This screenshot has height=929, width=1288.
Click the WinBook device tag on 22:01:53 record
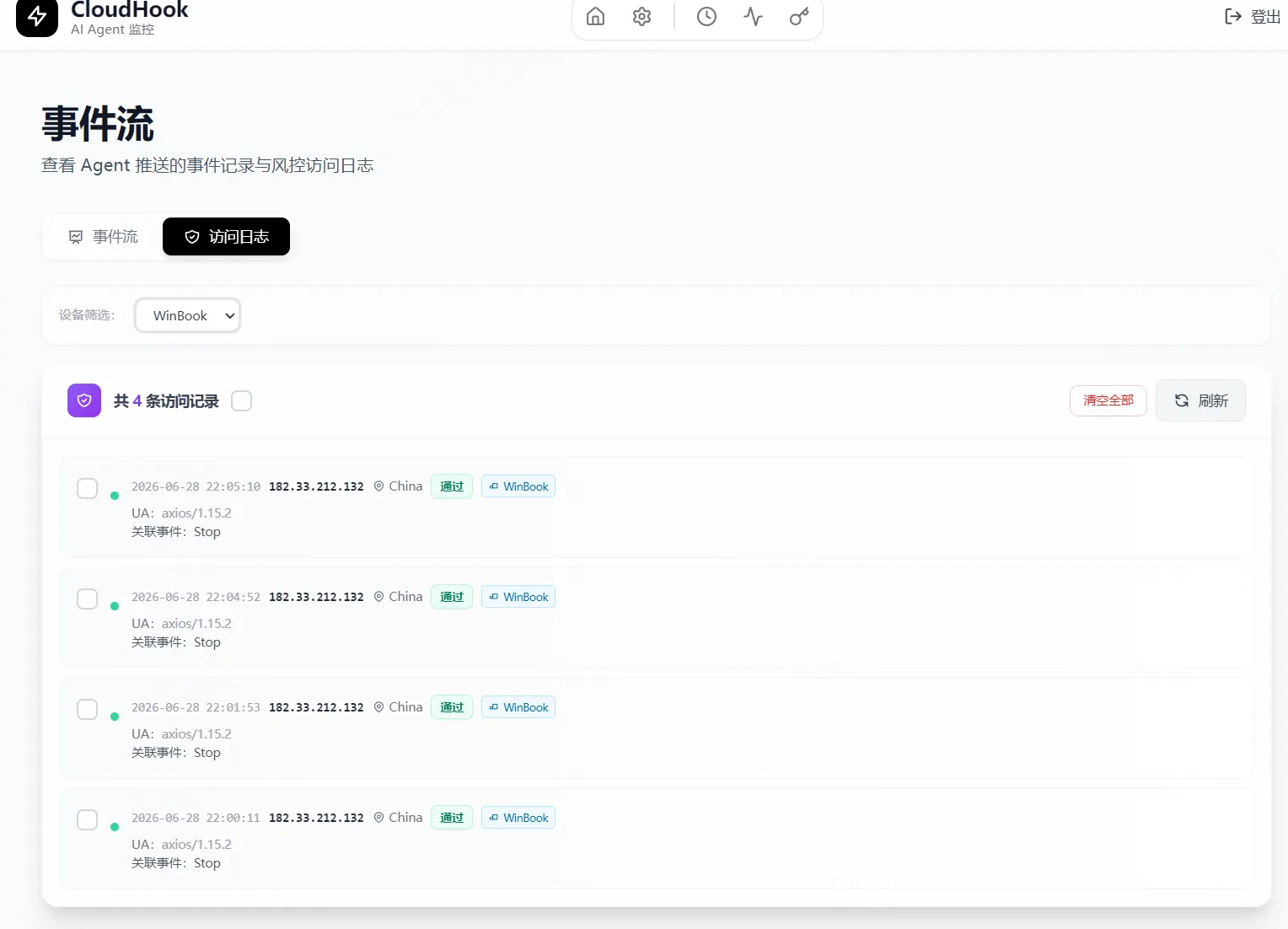tap(518, 707)
